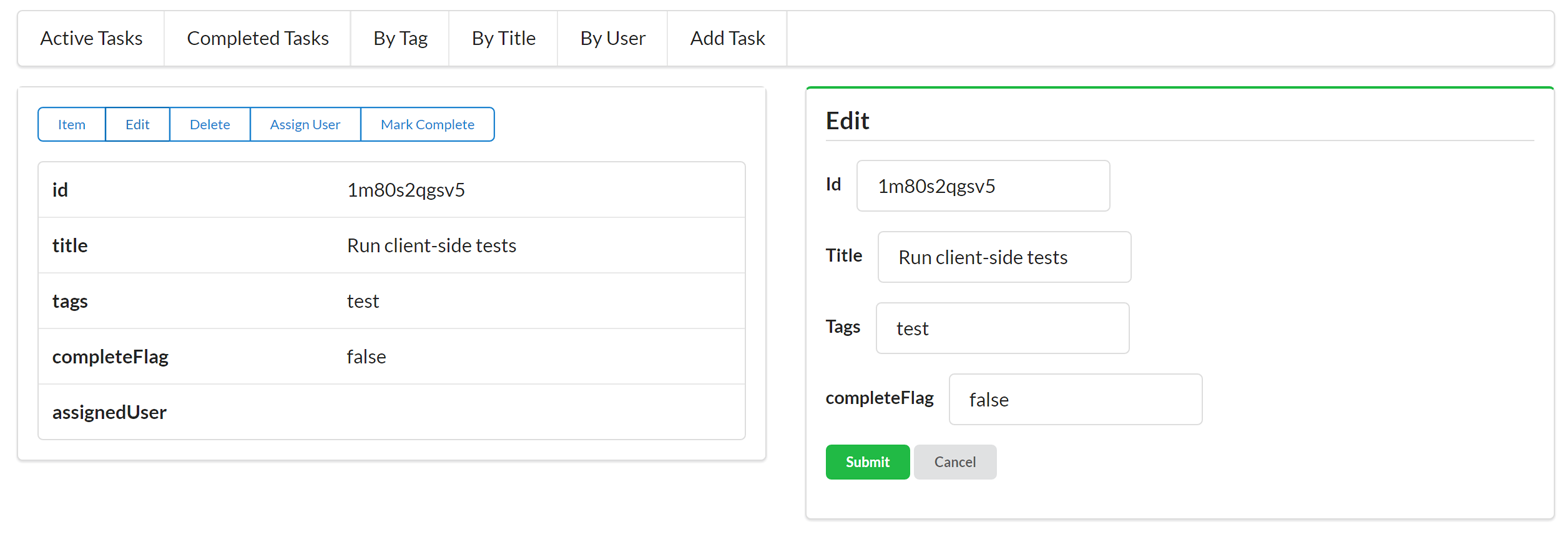Viewport: 1565px width, 537px height.
Task: Focus the Id input field
Action: tap(982, 186)
